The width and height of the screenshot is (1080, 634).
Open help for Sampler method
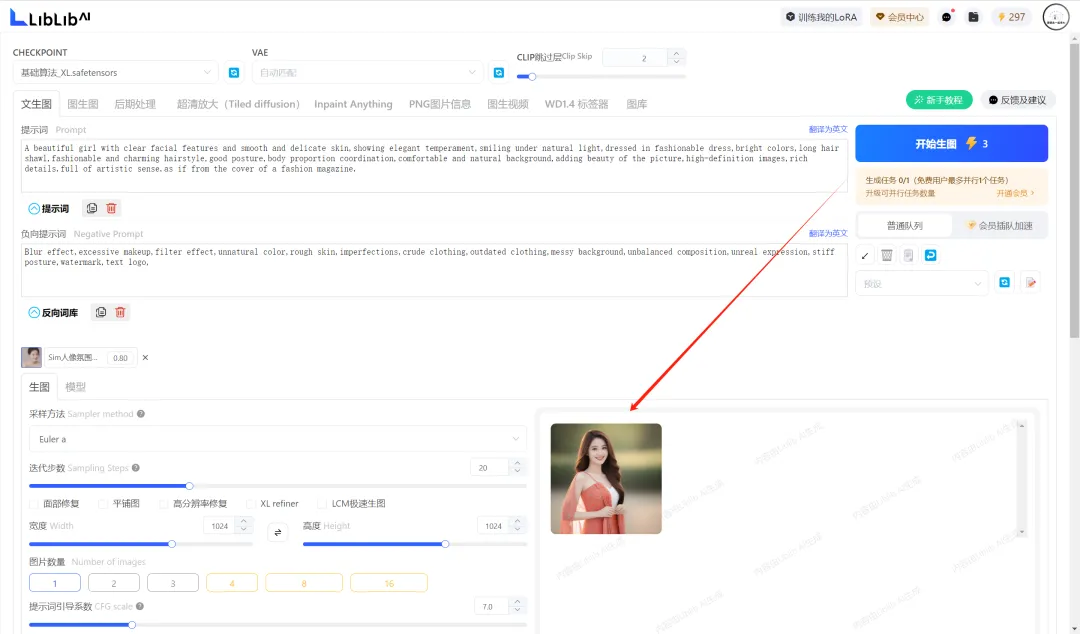point(141,414)
